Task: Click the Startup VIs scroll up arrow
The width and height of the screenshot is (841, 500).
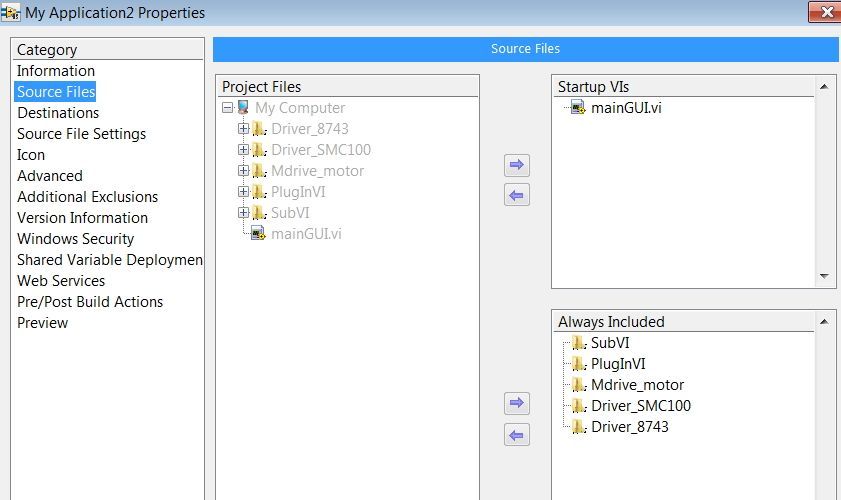Action: [x=824, y=86]
